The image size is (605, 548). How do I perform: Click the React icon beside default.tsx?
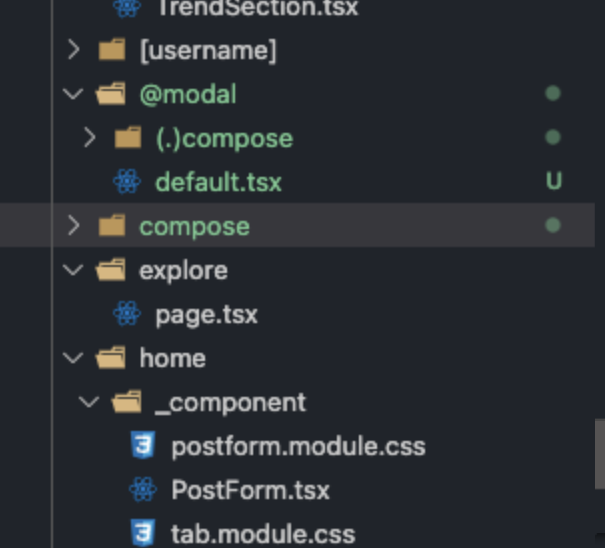click(x=127, y=181)
